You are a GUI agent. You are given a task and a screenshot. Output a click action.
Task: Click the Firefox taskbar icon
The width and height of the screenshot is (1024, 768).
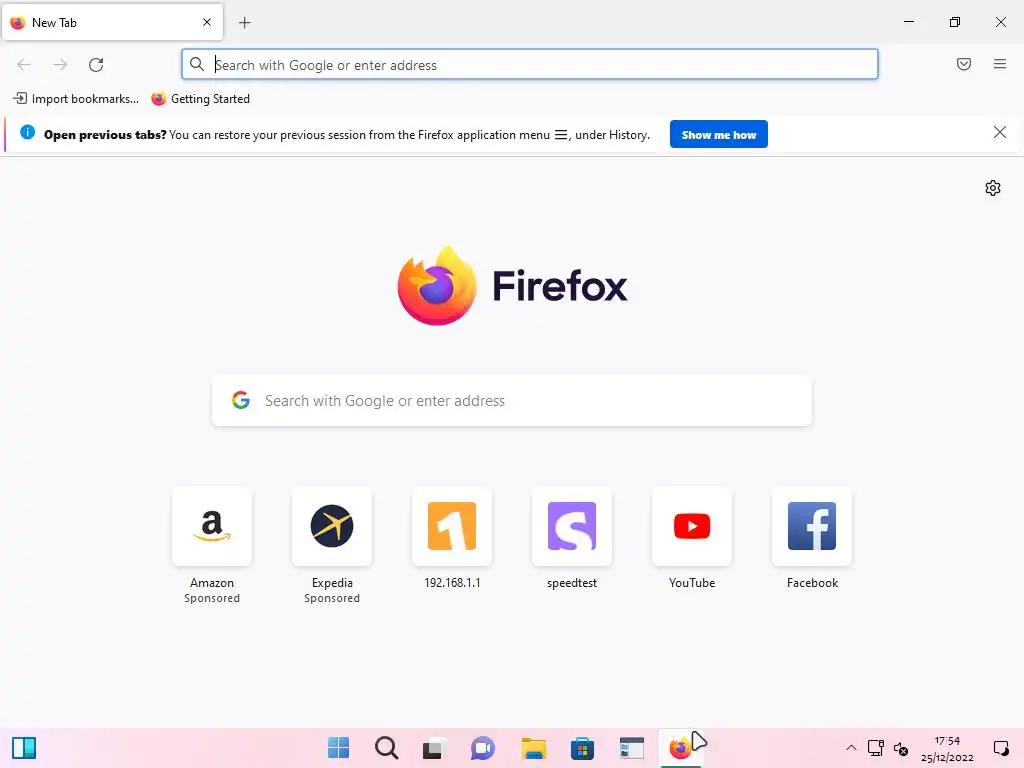point(680,748)
